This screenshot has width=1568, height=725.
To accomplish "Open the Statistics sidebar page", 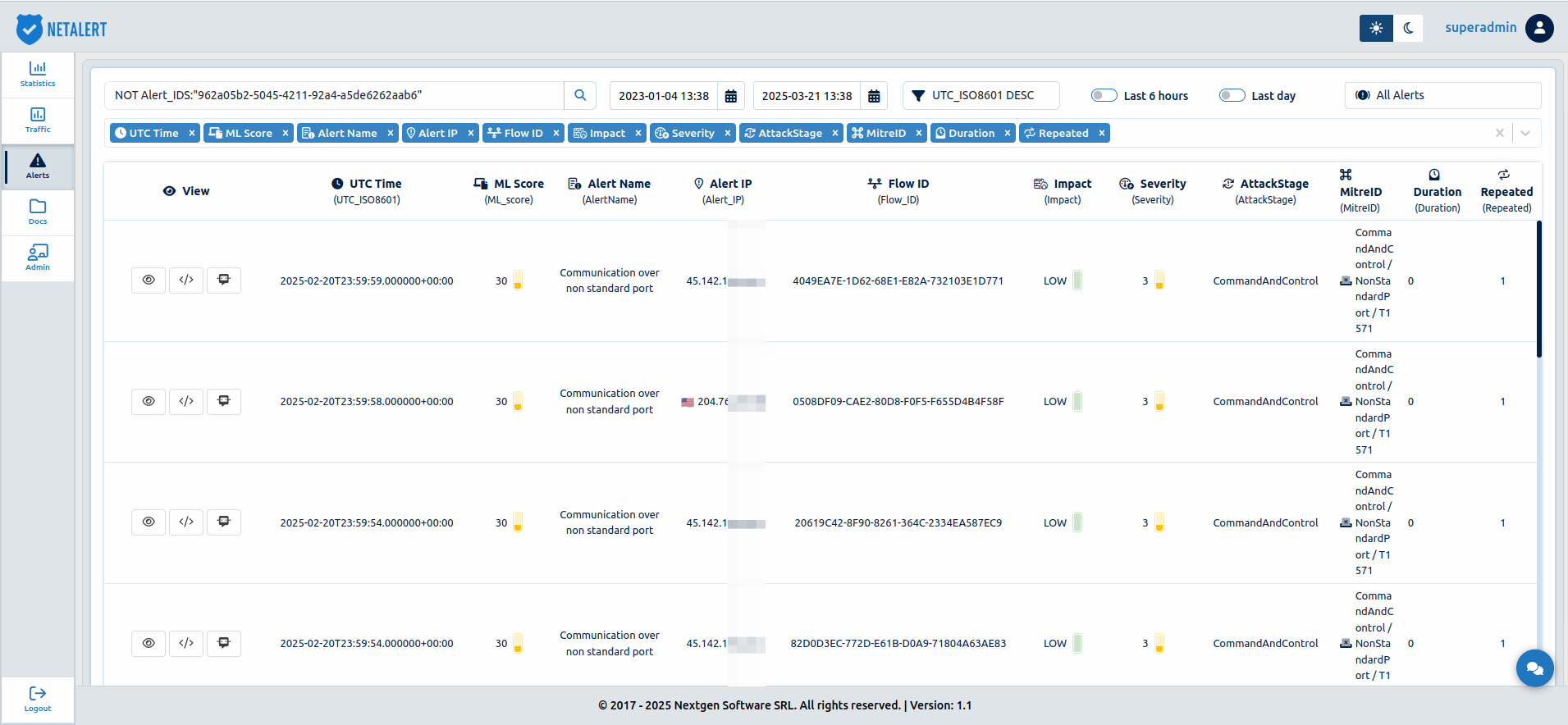I will coord(38,75).
